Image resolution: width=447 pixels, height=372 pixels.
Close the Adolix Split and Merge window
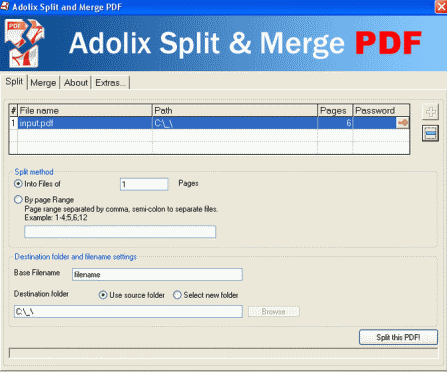pos(441,7)
